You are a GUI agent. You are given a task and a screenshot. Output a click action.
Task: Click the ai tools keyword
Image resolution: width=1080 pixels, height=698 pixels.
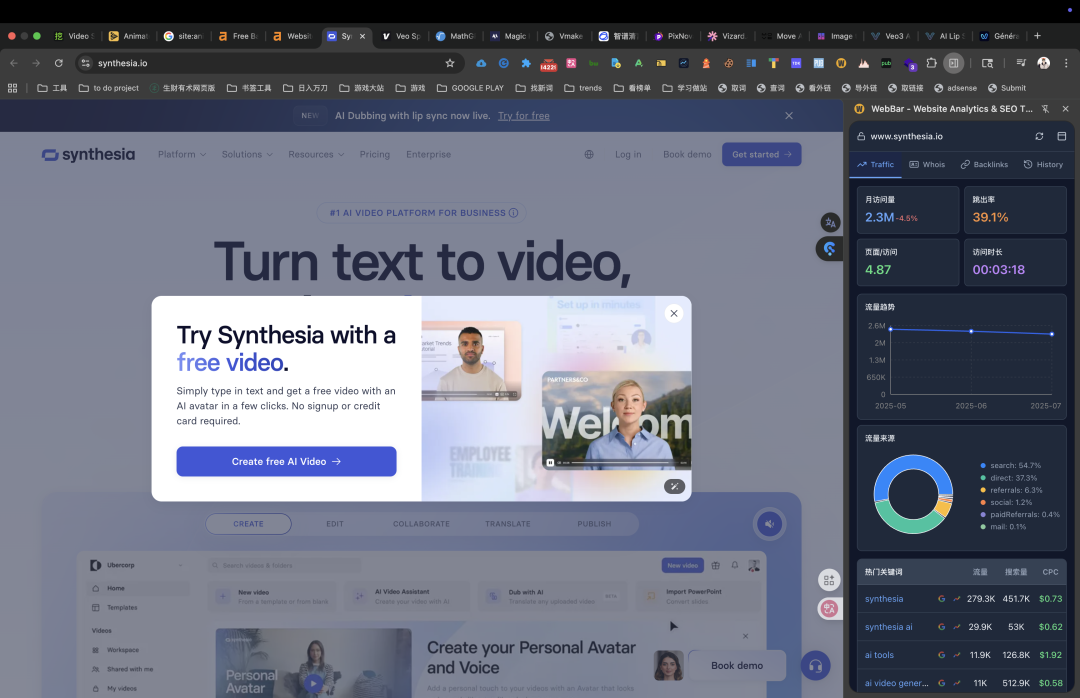point(879,655)
